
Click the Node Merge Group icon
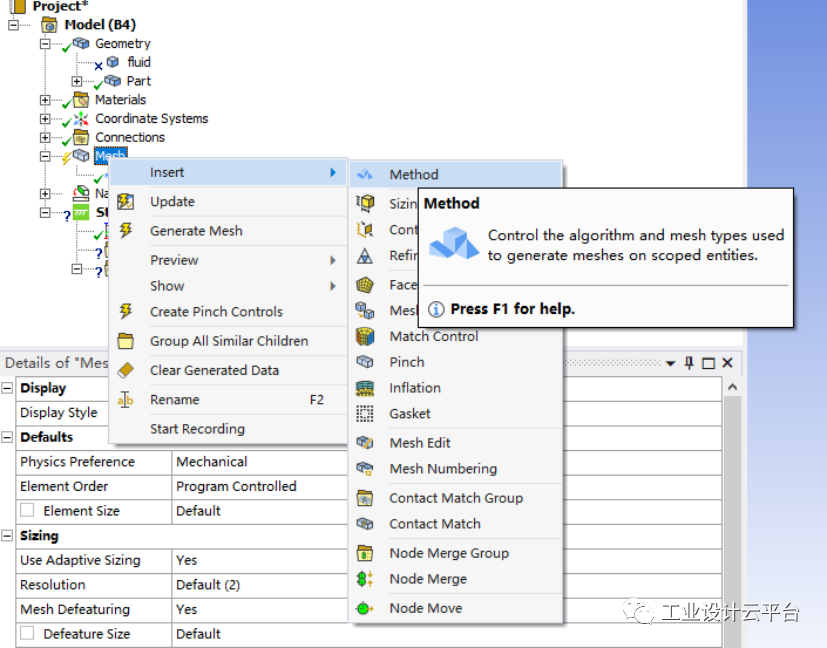click(365, 553)
